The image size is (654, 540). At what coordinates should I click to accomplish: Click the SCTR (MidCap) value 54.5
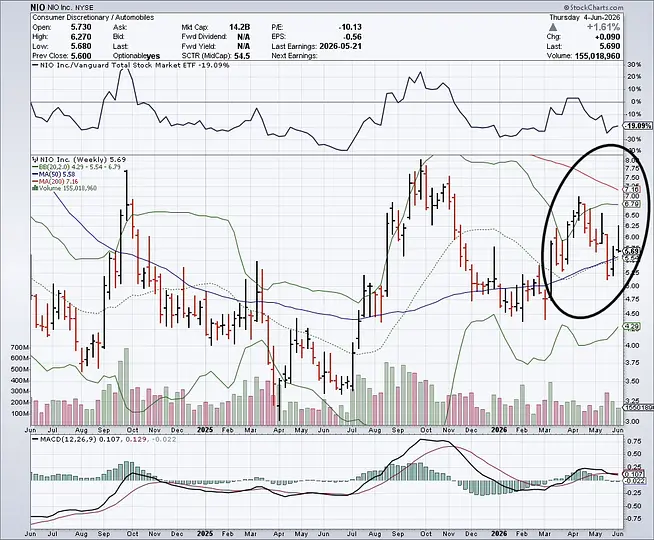(242, 56)
